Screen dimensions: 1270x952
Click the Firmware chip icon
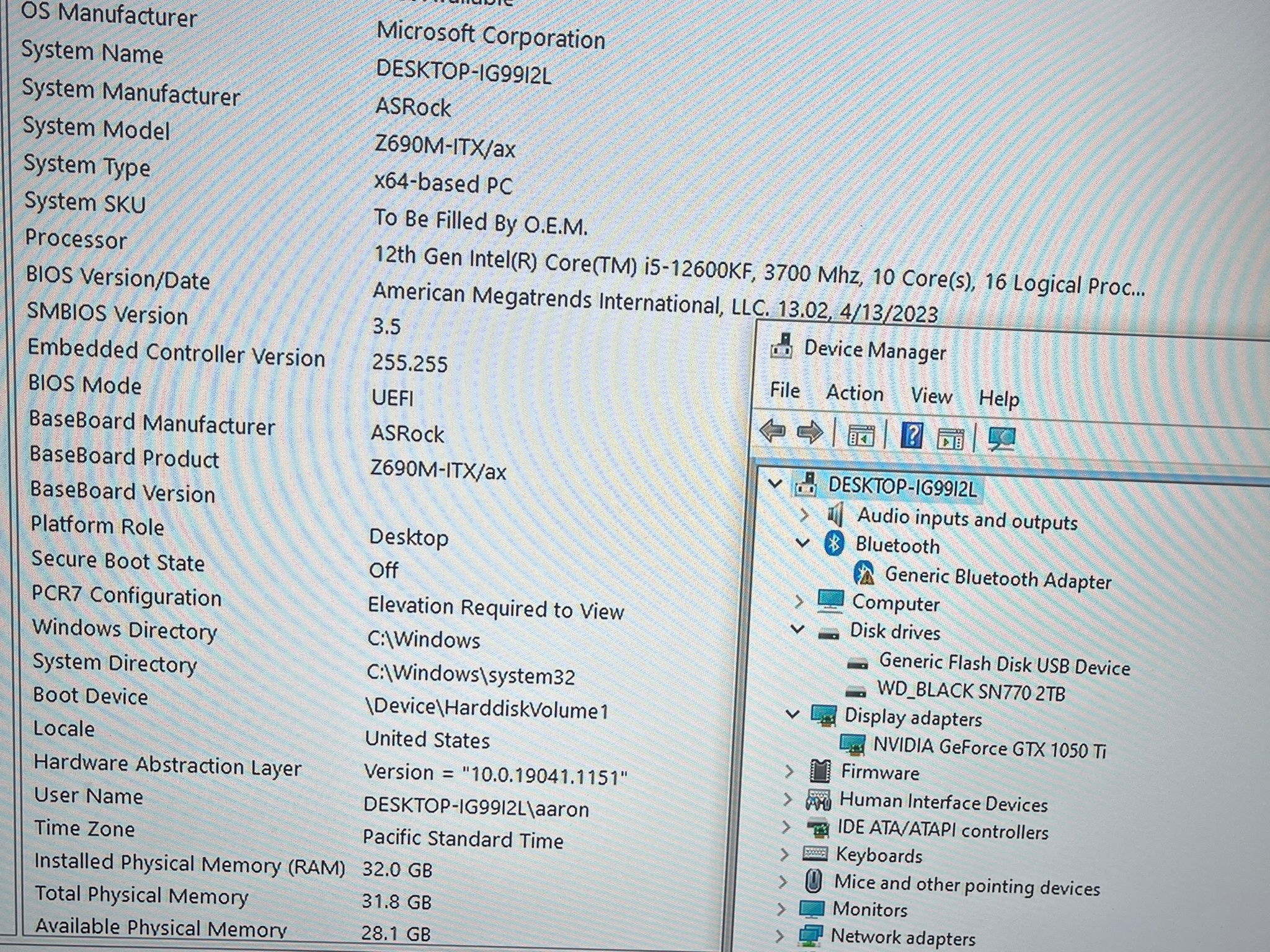(x=820, y=770)
